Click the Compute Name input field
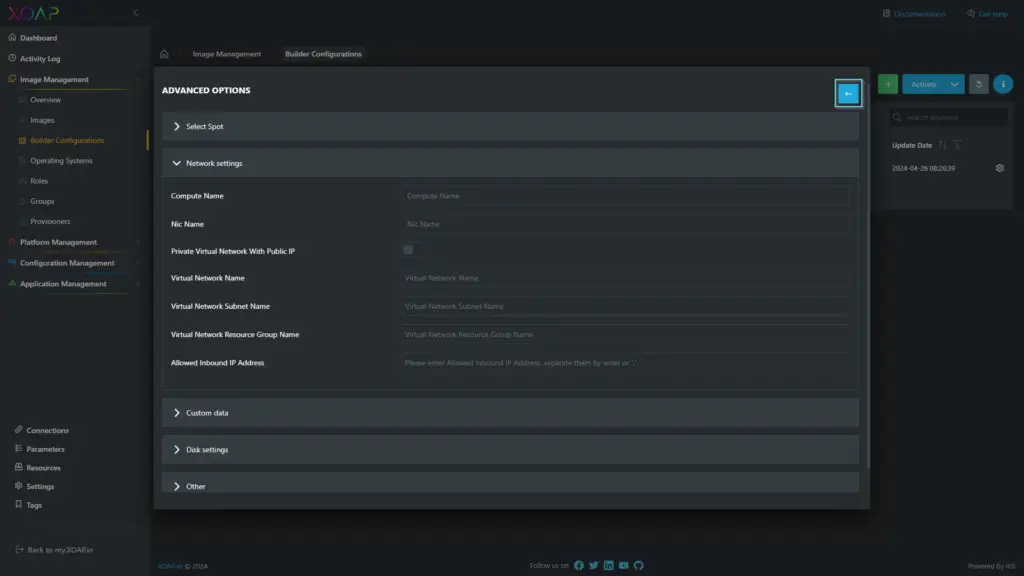 pos(626,196)
